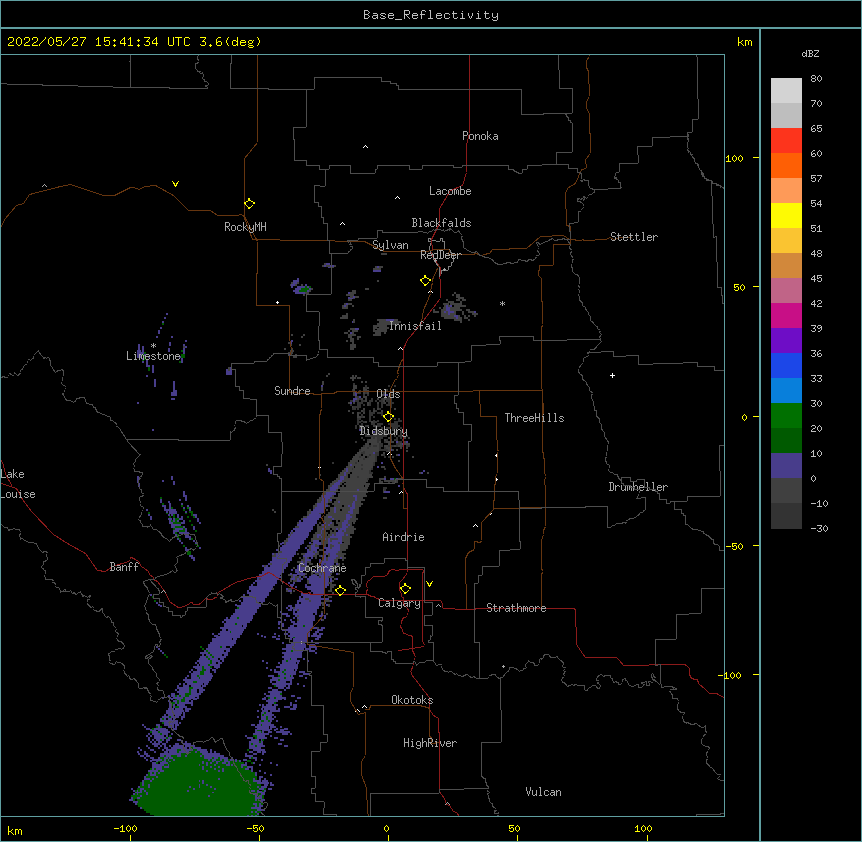This screenshot has width=862, height=842.
Task: Click the Okotoks town label
Action: (x=412, y=700)
